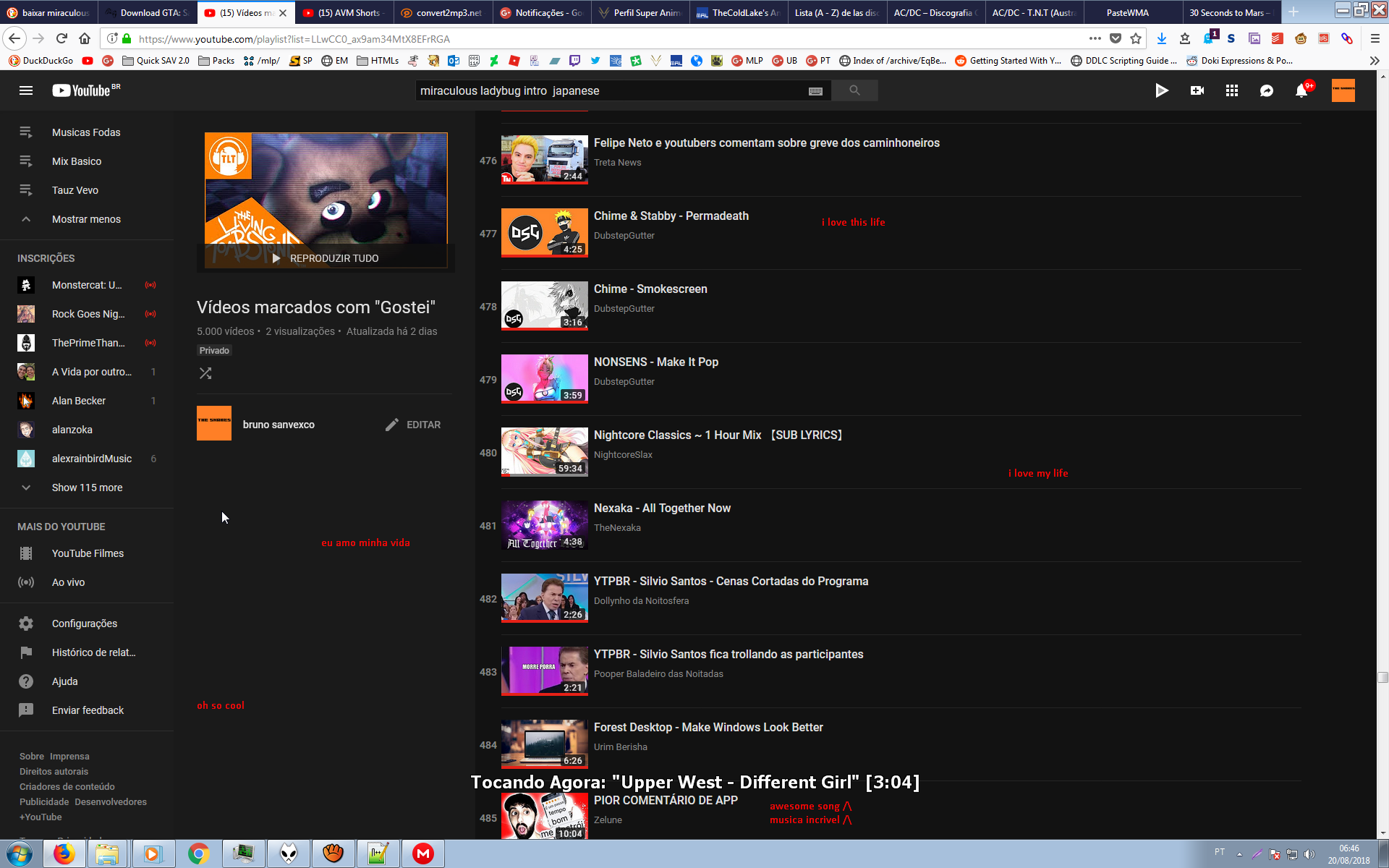This screenshot has height=868, width=1389.
Task: Open Configurações in the sidebar
Action: pos(84,624)
